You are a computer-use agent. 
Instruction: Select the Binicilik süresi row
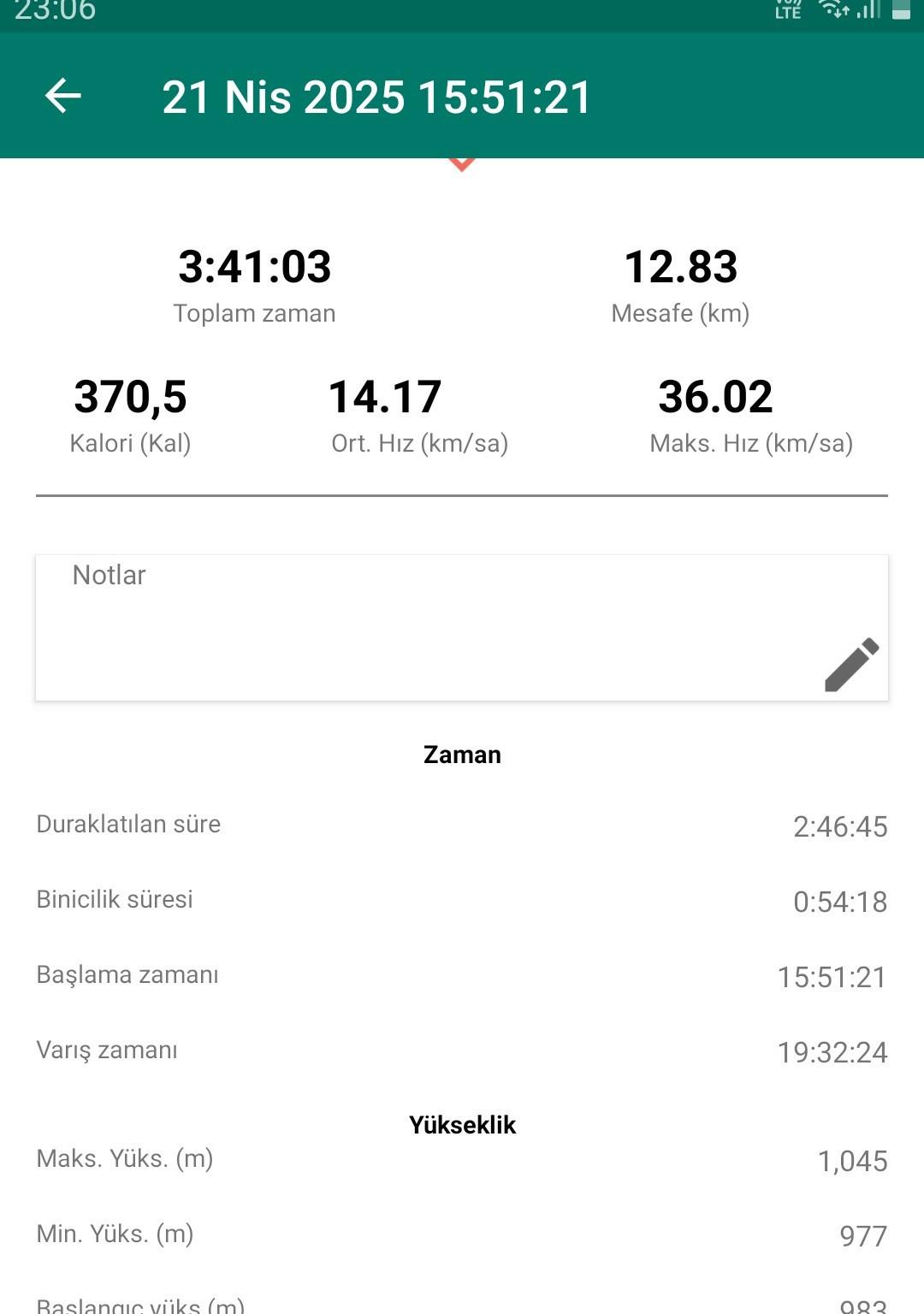tap(462, 901)
